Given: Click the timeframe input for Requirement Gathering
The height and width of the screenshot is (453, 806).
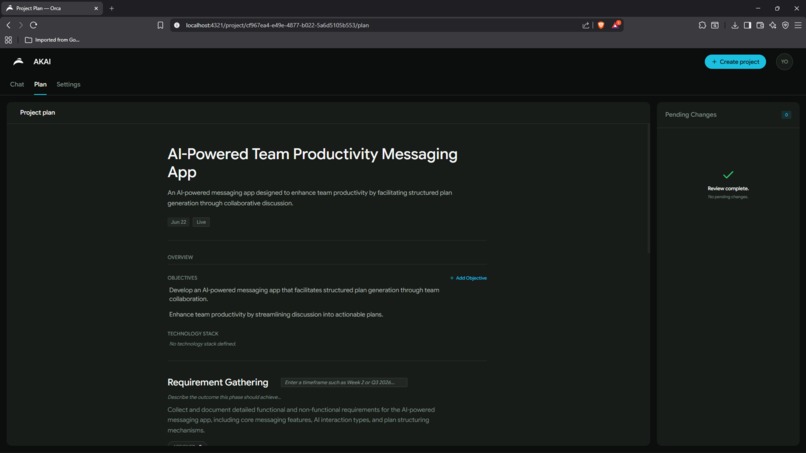Looking at the screenshot, I should [x=344, y=383].
